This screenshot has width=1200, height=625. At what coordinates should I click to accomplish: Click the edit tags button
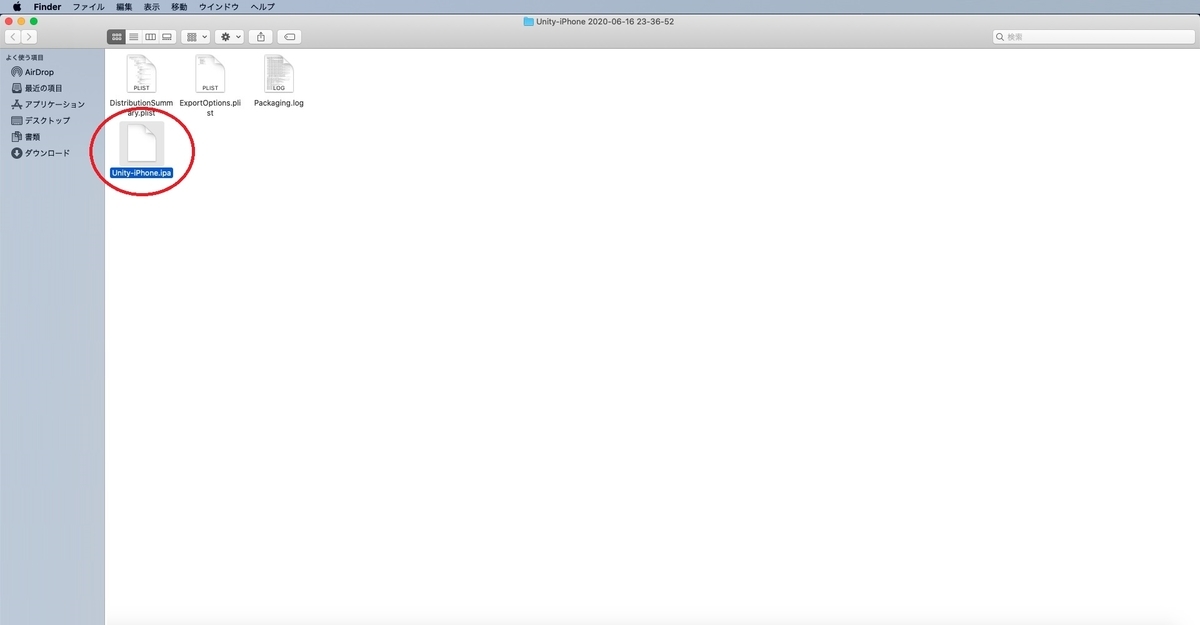pyautogui.click(x=289, y=37)
